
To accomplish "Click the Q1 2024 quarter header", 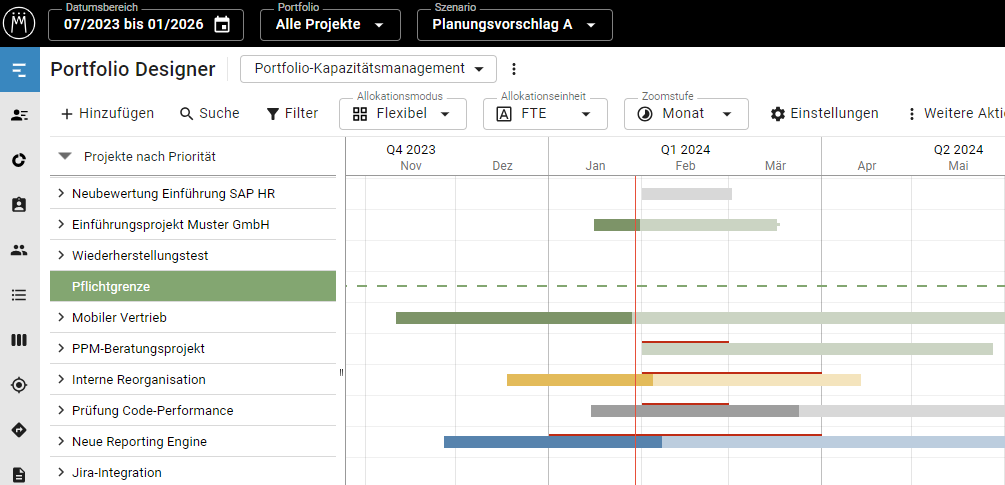I will (x=685, y=150).
